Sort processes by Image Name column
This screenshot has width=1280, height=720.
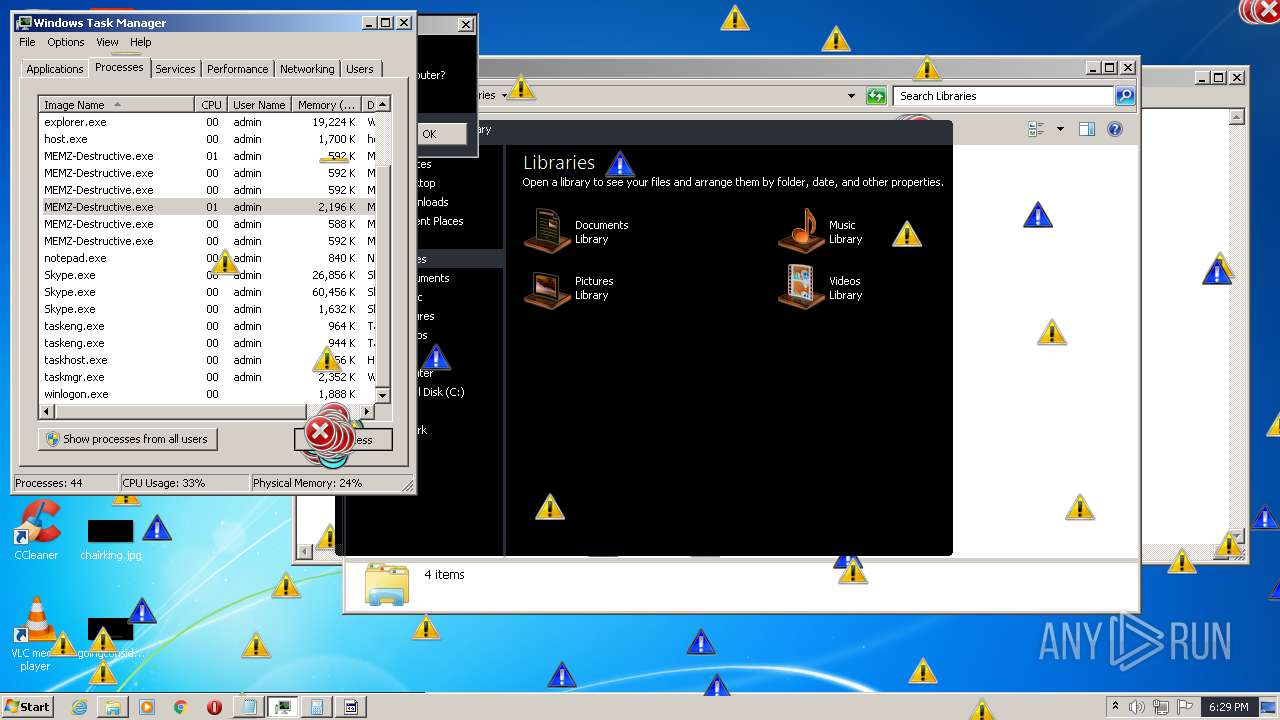coord(116,105)
